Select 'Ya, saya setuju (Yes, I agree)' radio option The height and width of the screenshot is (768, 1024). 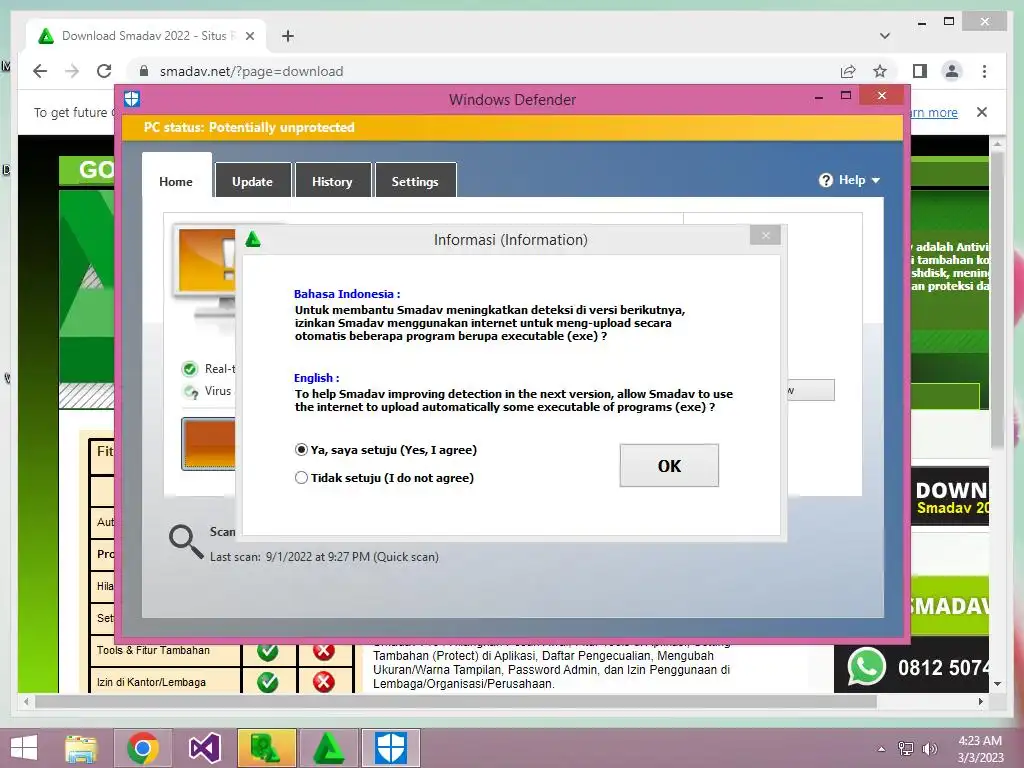pyautogui.click(x=385, y=450)
